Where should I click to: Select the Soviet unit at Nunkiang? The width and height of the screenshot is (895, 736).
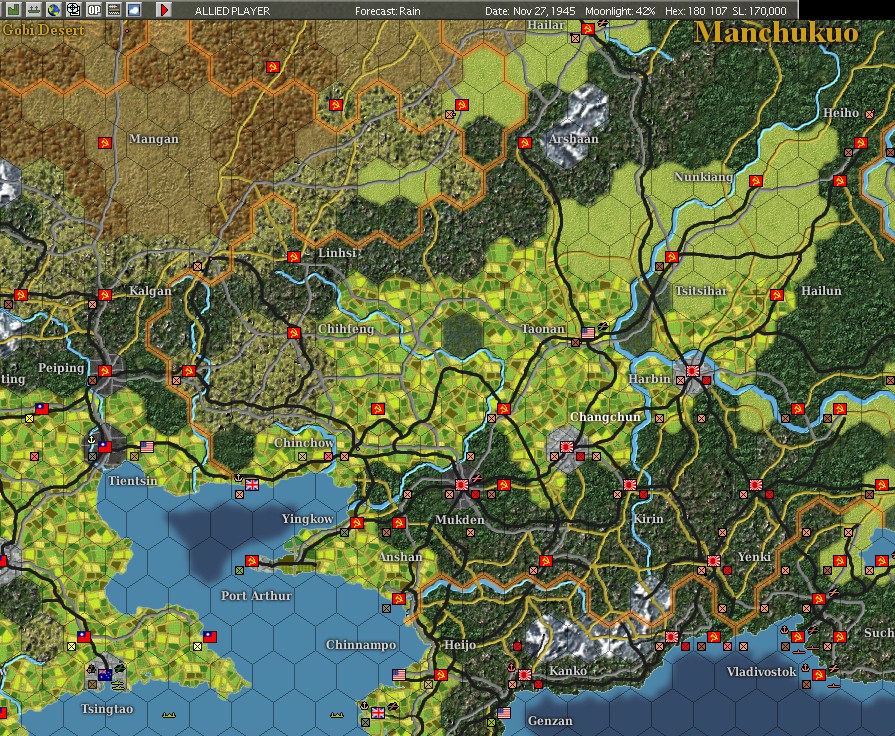click(x=756, y=181)
